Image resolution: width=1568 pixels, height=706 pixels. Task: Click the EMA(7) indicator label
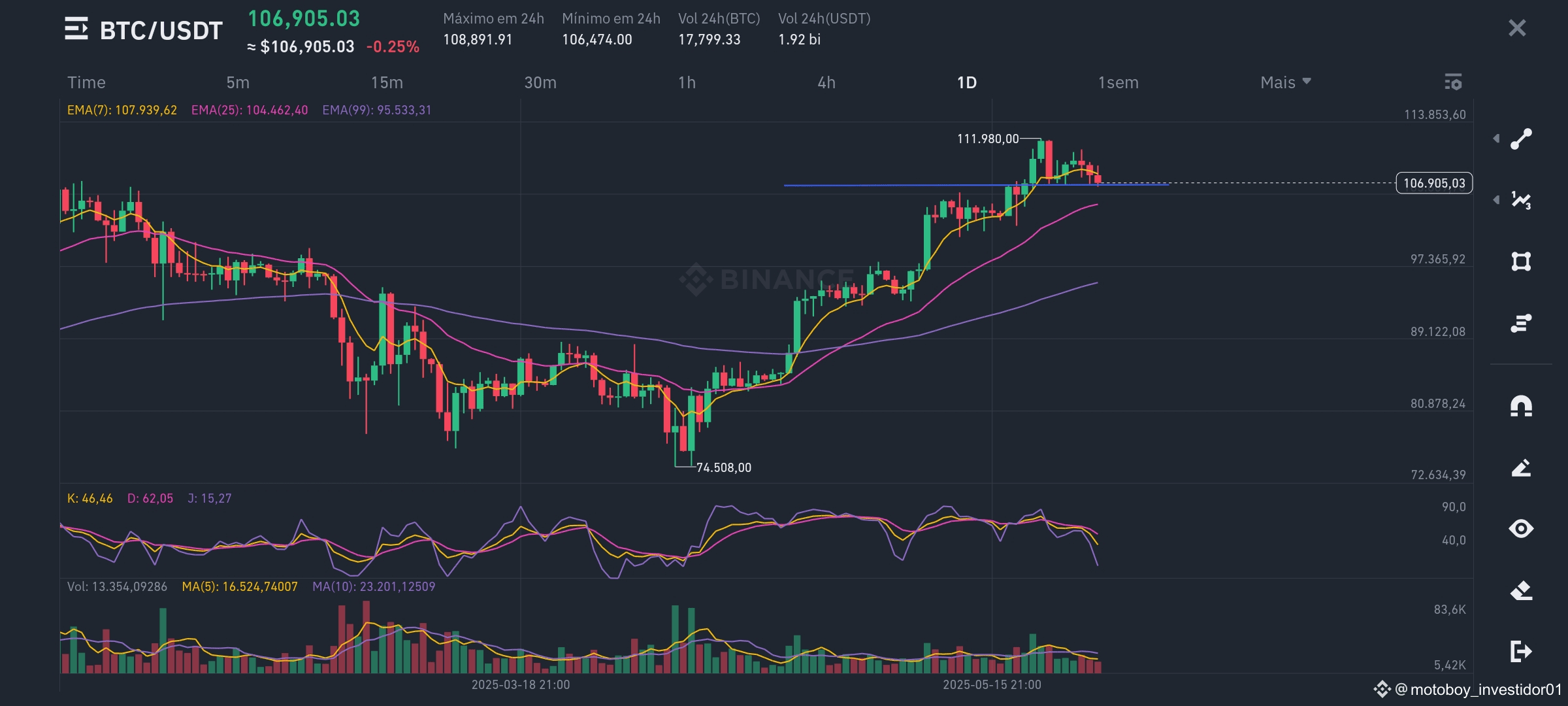tap(122, 110)
